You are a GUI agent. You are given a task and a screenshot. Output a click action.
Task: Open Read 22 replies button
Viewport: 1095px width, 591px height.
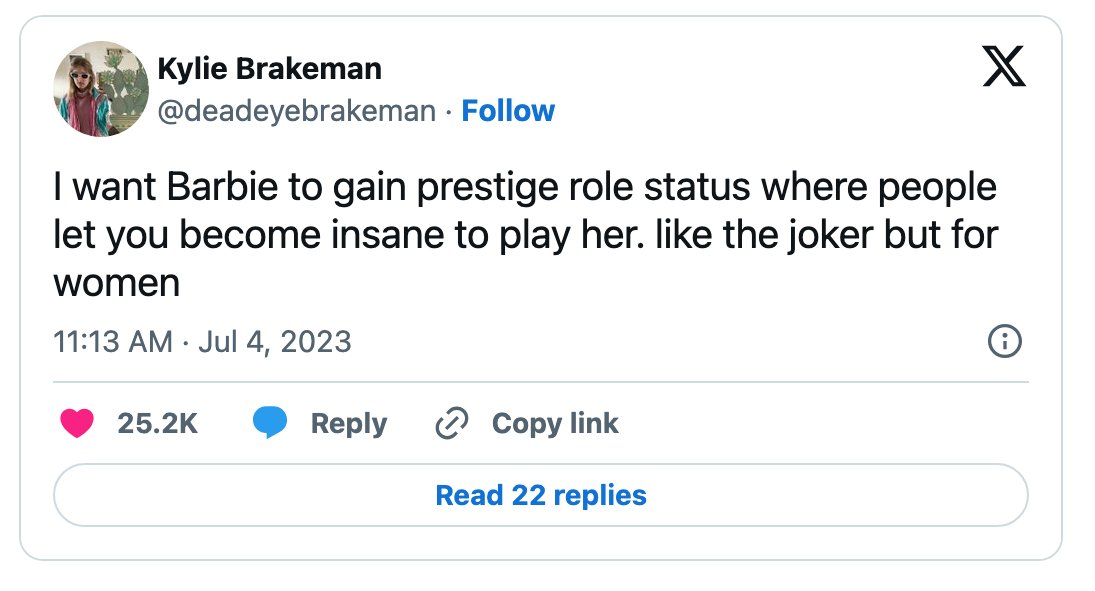(x=541, y=495)
